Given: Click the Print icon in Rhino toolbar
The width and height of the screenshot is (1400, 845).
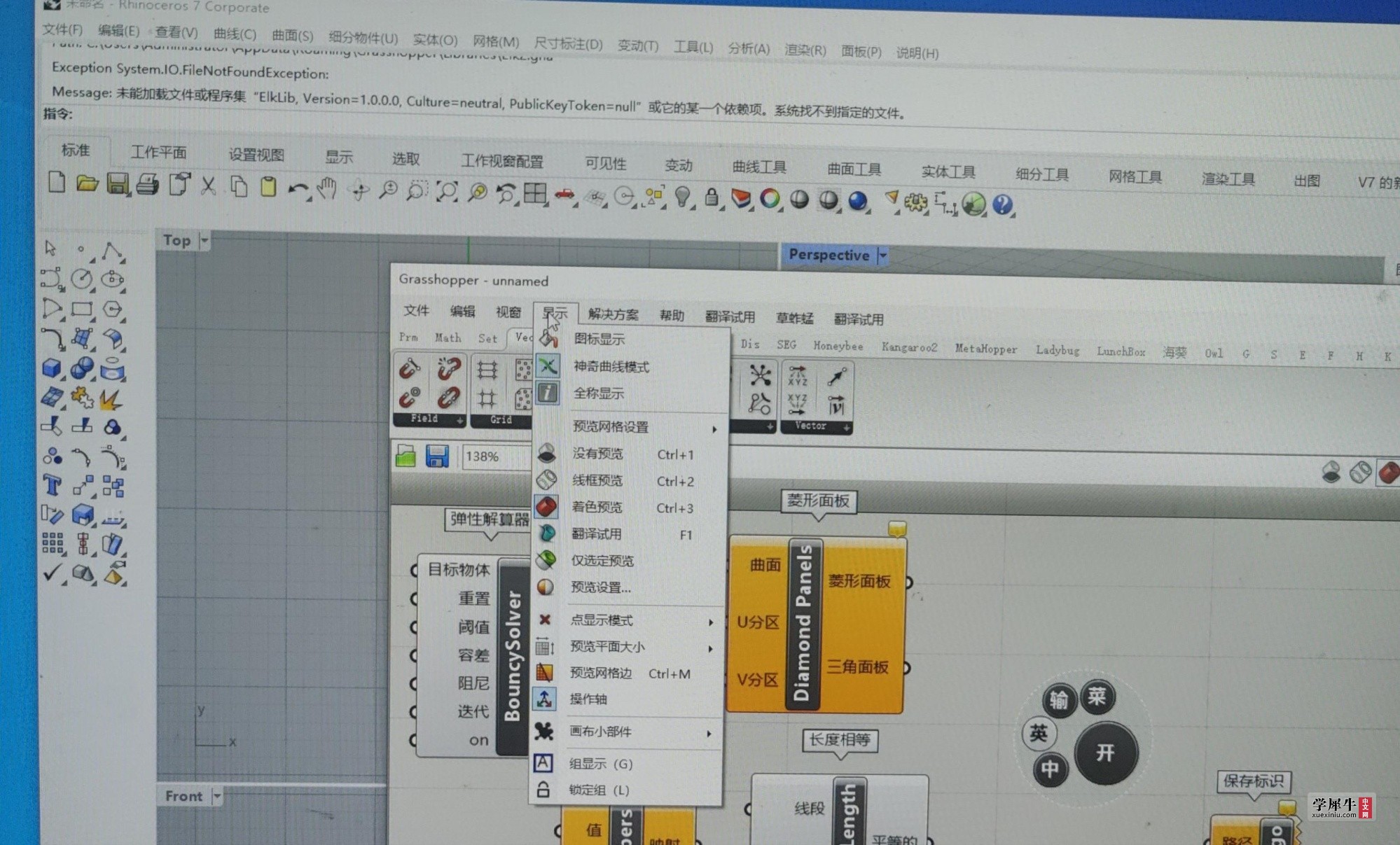Looking at the screenshot, I should 147,185.
